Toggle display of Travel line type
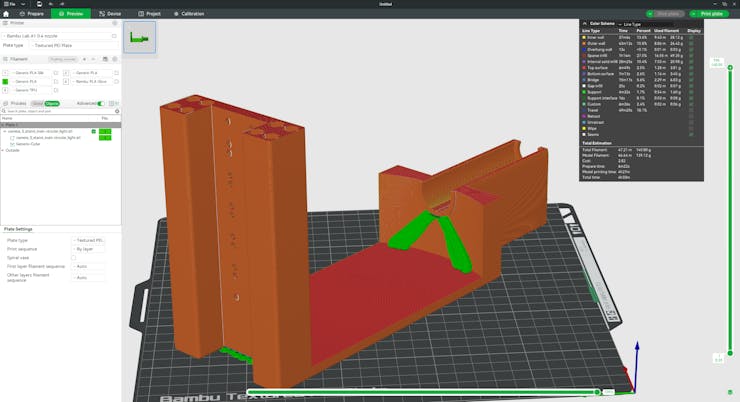740x402 pixels. tap(690, 110)
